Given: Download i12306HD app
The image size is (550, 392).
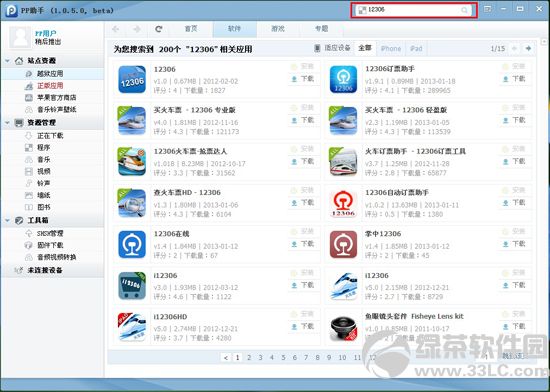Looking at the screenshot, I should click(303, 327).
